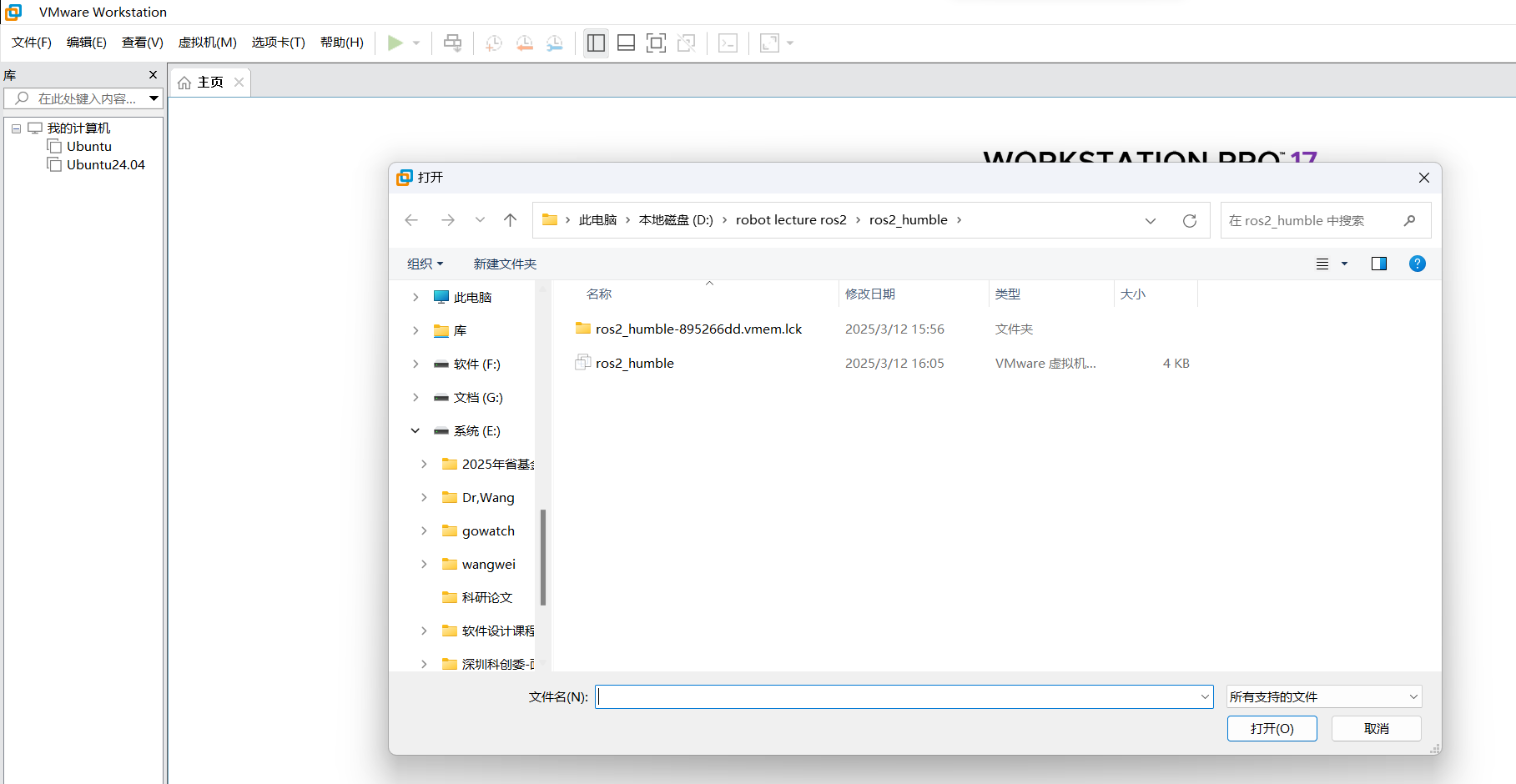The height and width of the screenshot is (784, 1516).
Task: Click the 新建文件夹 button
Action: 505,264
